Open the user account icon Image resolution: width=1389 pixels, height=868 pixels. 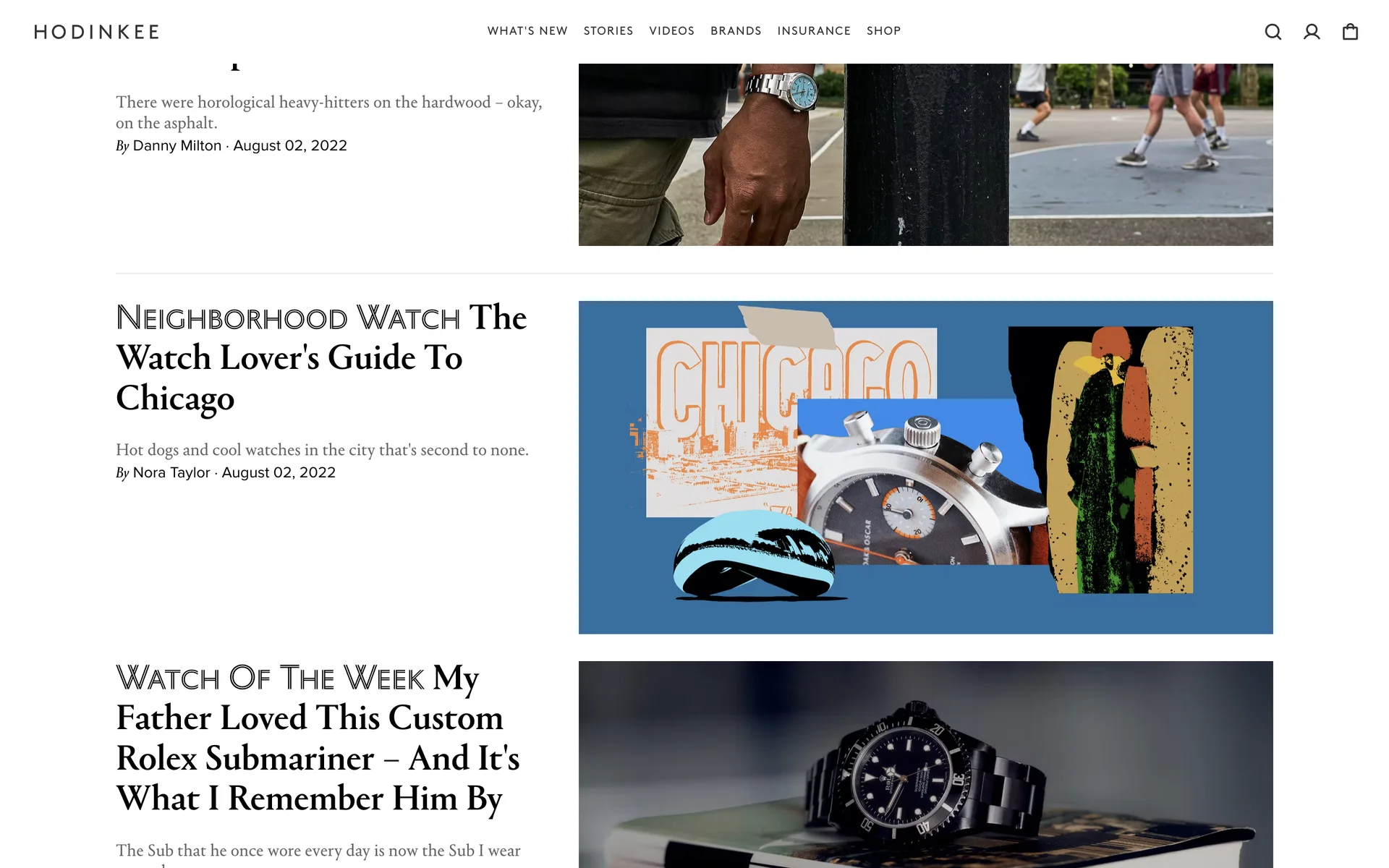(1312, 32)
